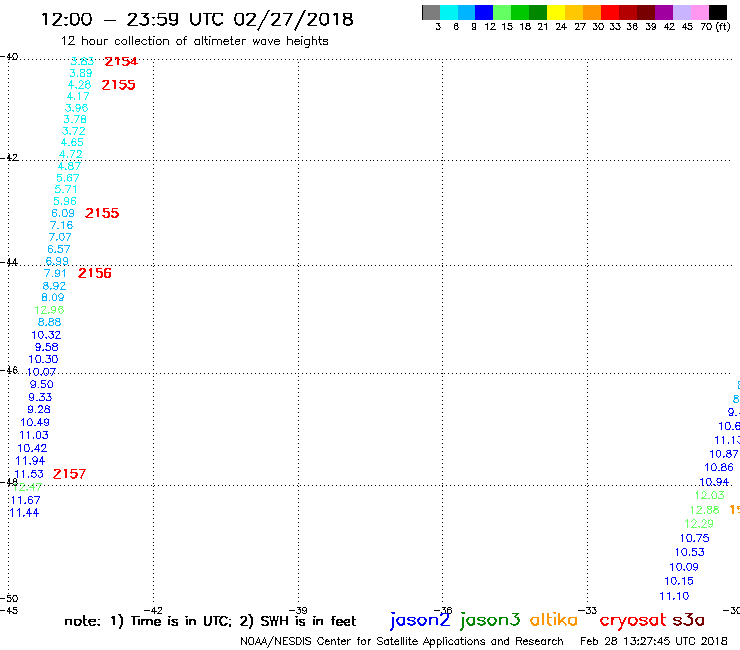Click the green 12.47 wave height value
Viewport: 740px width, 650px height.
[x=27, y=487]
